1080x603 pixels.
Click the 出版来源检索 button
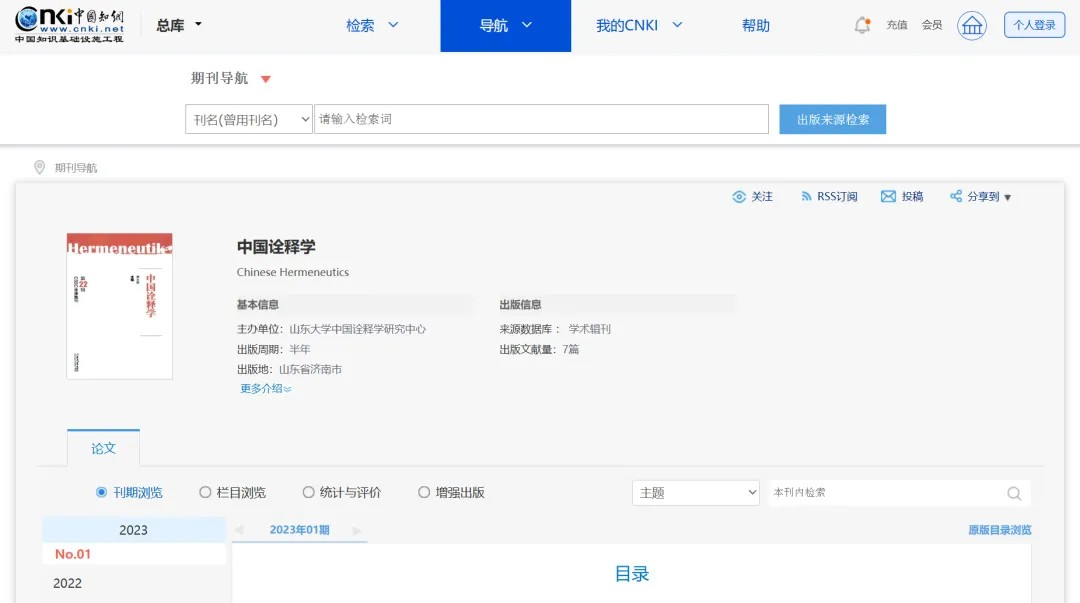pyautogui.click(x=832, y=120)
